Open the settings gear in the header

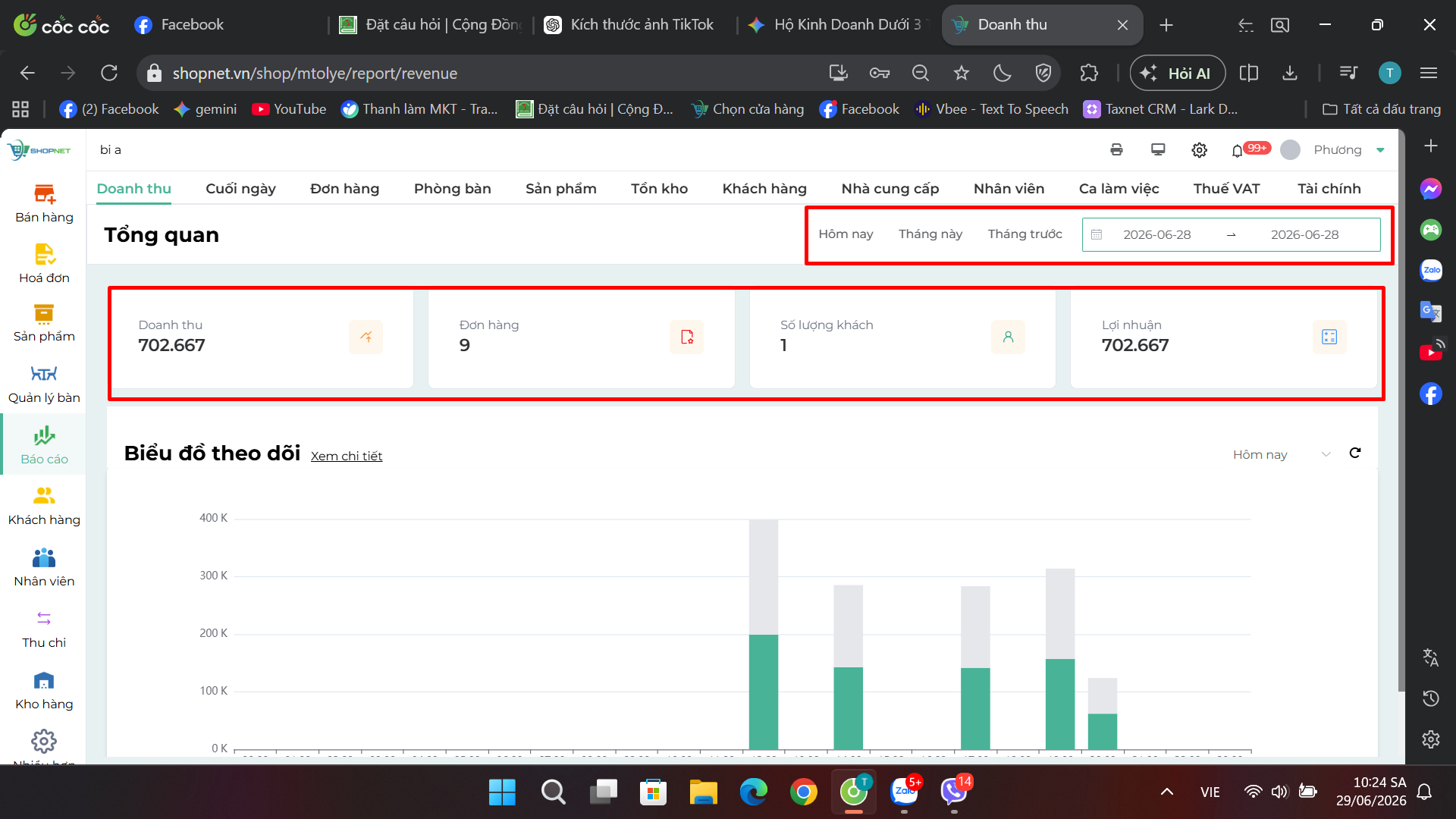pos(1199,150)
